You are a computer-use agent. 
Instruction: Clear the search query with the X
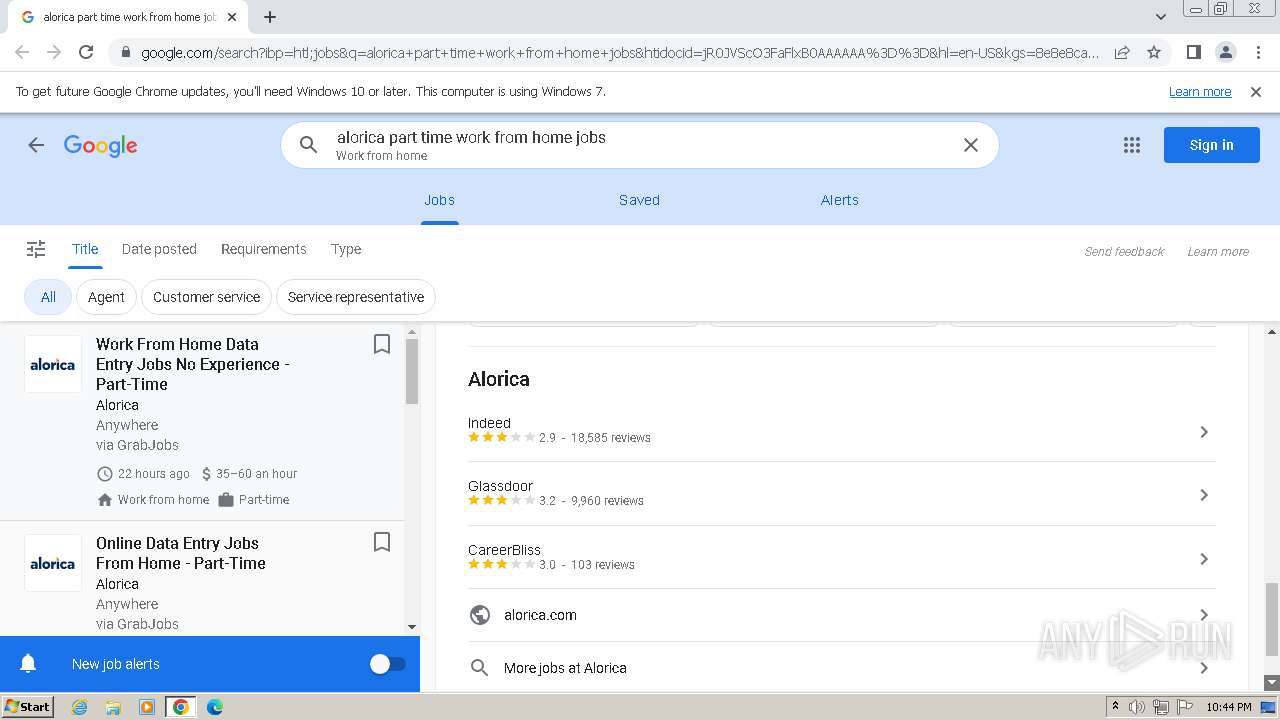(970, 145)
